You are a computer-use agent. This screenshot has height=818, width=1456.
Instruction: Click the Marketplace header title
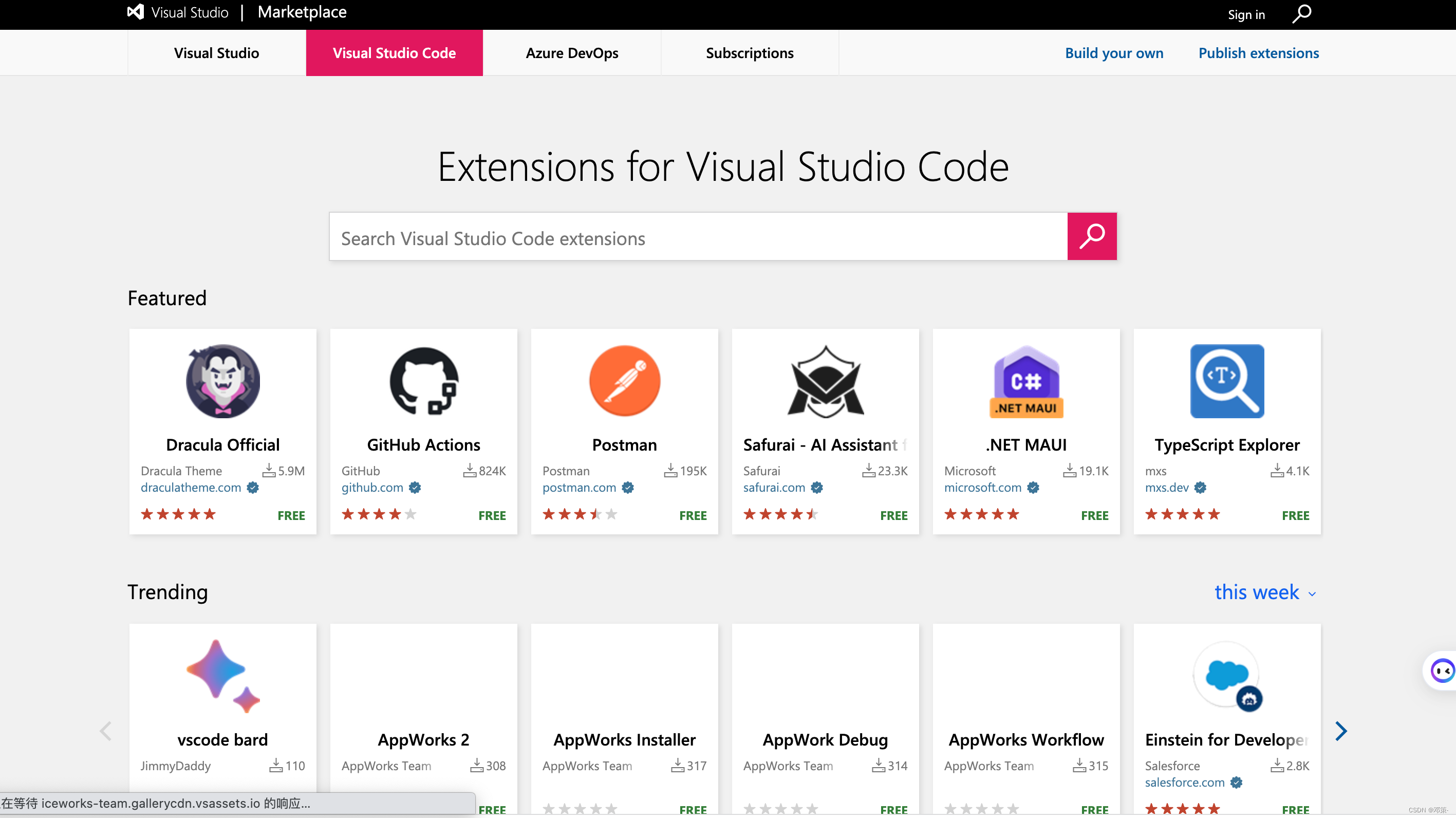point(302,12)
